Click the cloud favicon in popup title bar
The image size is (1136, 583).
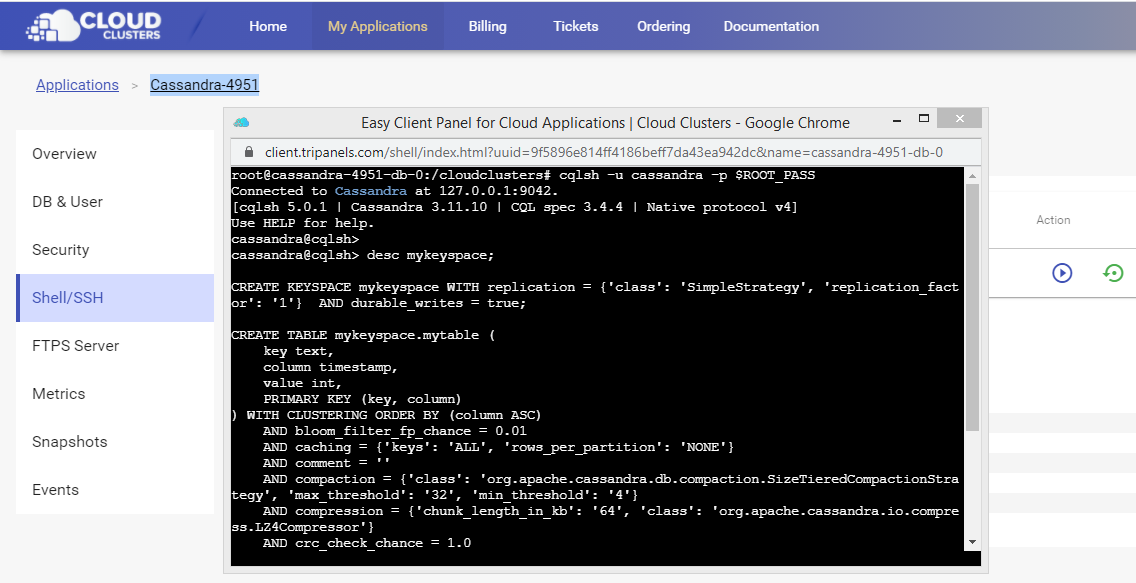[x=241, y=122]
